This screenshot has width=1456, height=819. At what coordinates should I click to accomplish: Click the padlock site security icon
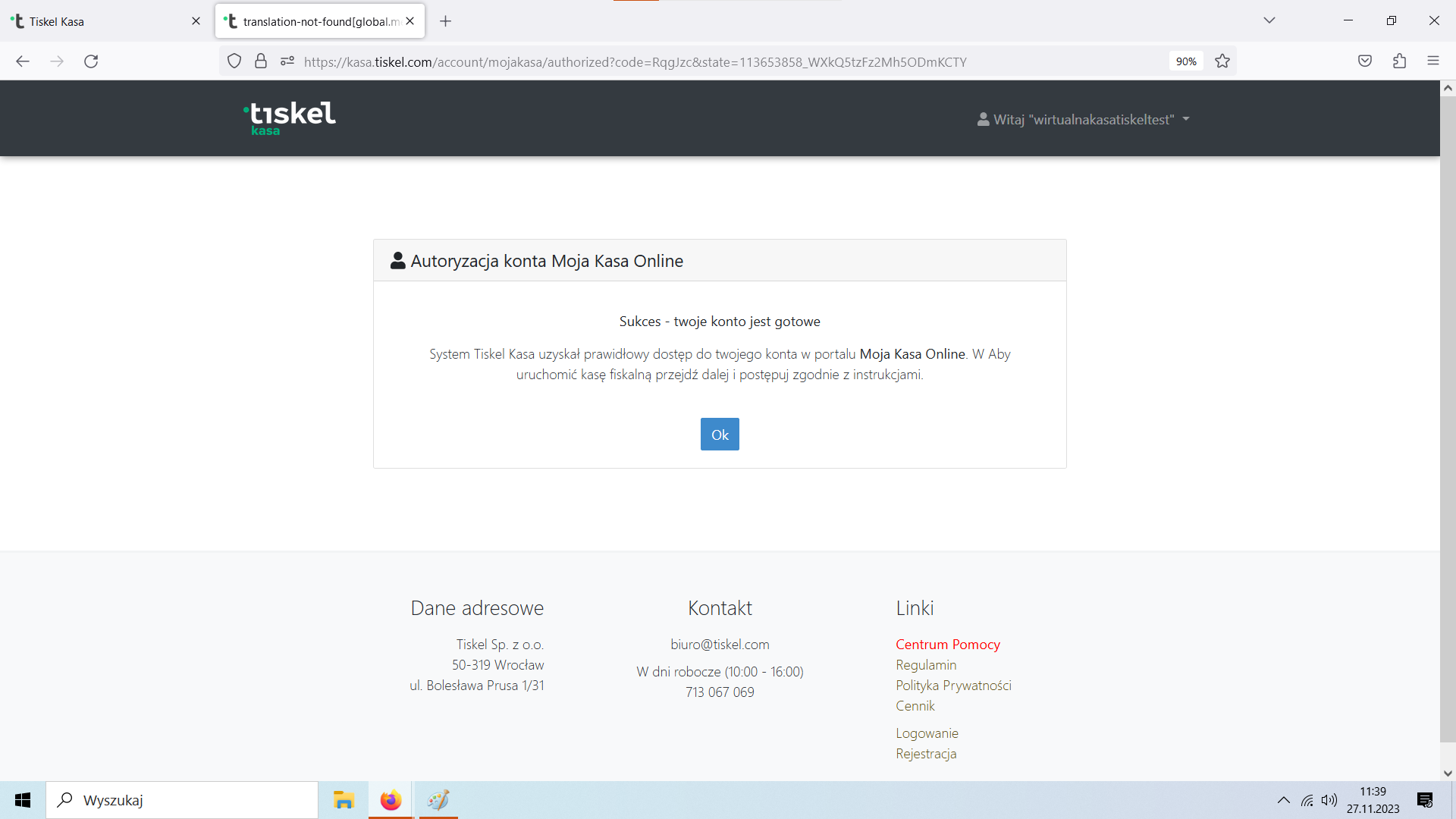click(x=261, y=61)
